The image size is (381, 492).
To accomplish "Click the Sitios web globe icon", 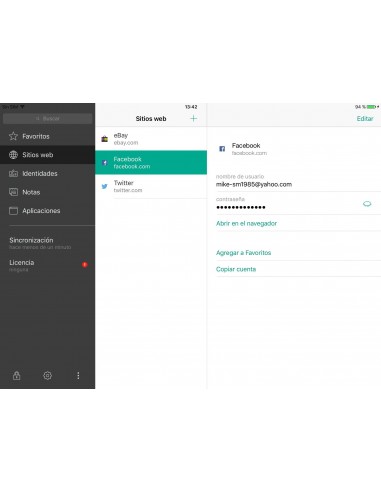I will point(13,155).
